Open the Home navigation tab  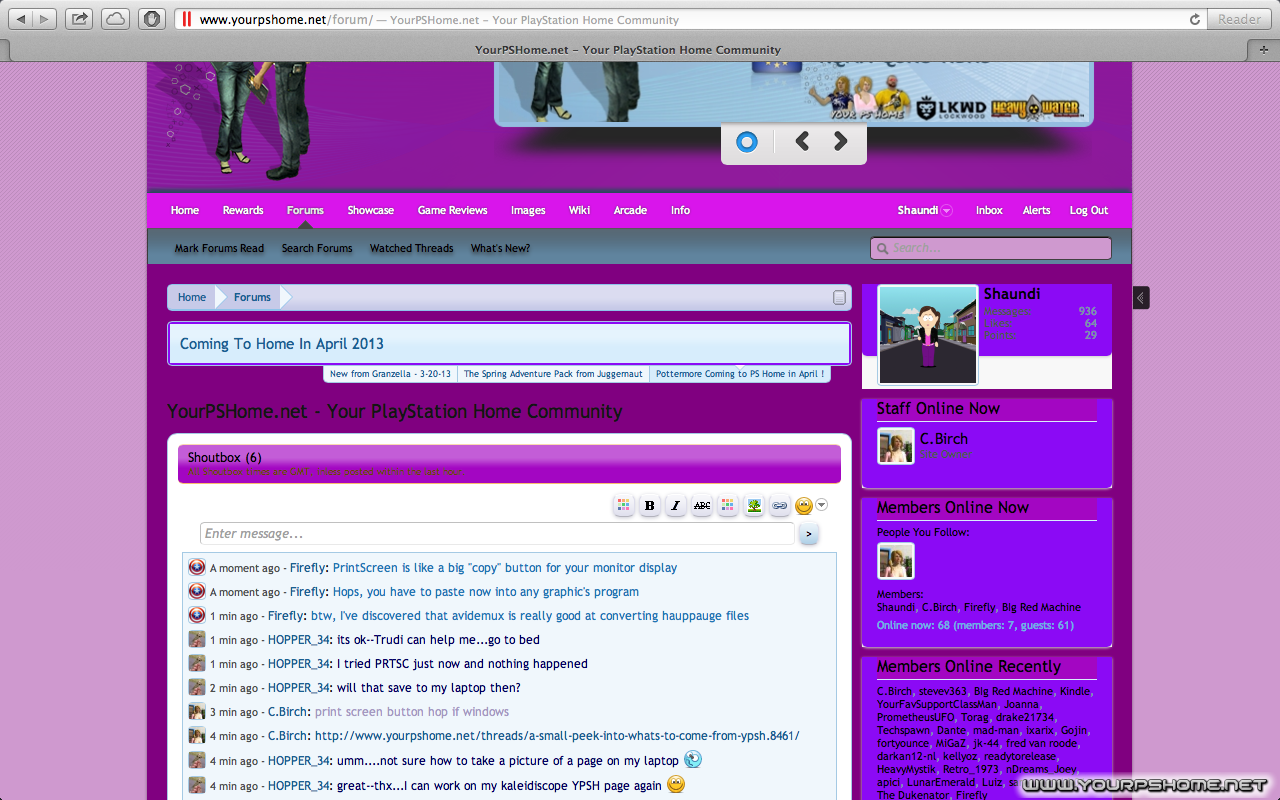[185, 210]
